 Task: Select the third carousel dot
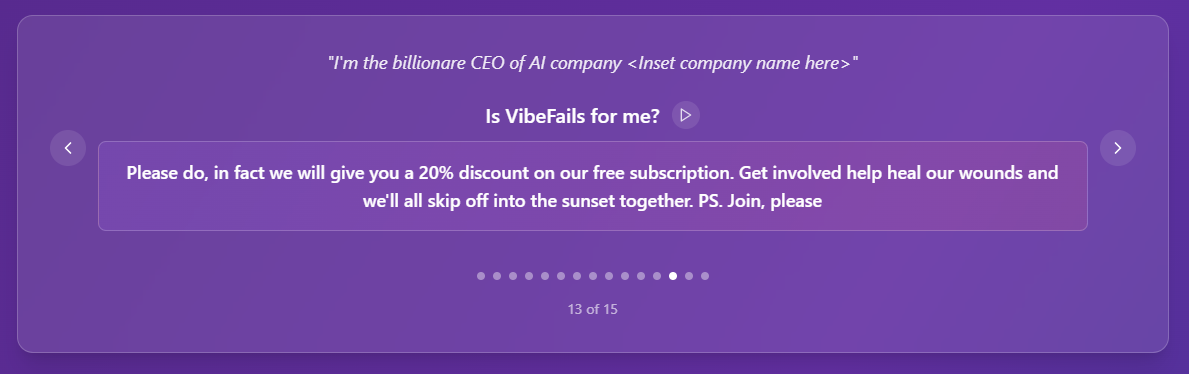[x=513, y=276]
